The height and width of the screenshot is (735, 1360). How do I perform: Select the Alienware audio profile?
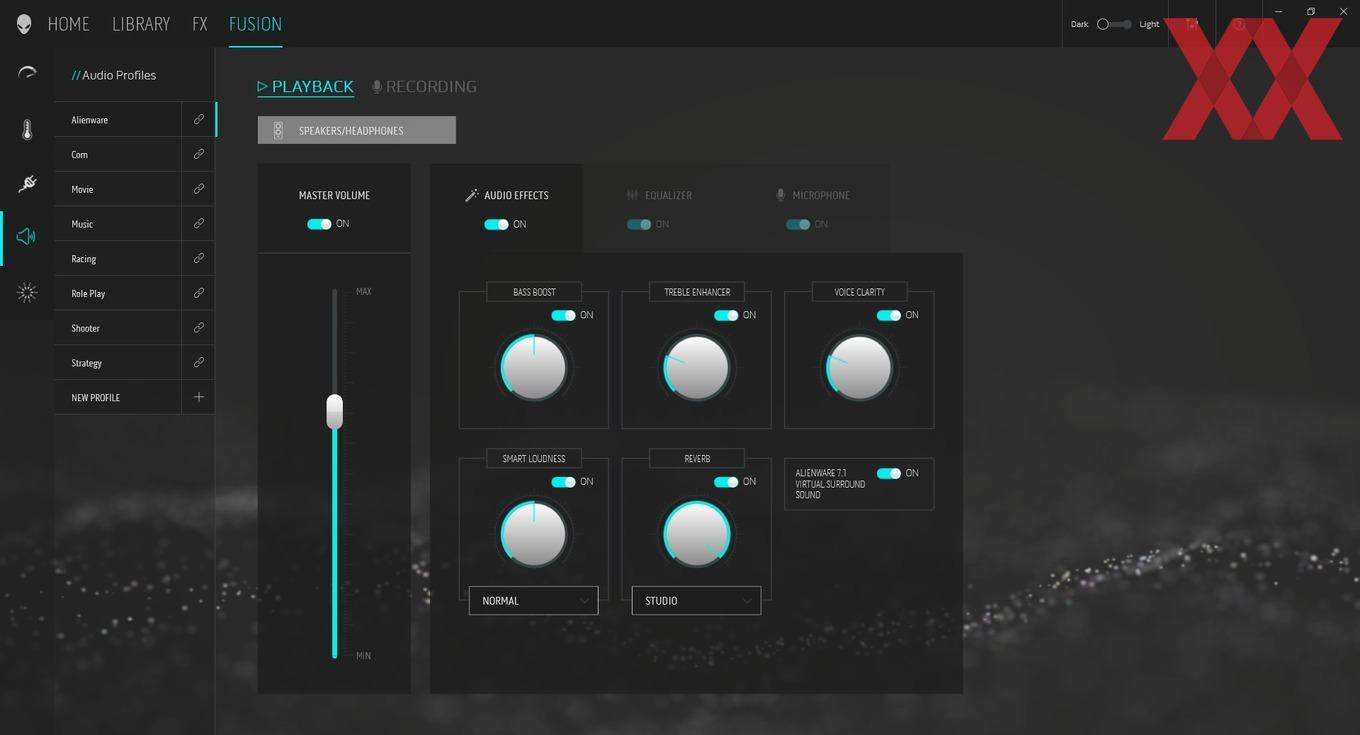118,119
